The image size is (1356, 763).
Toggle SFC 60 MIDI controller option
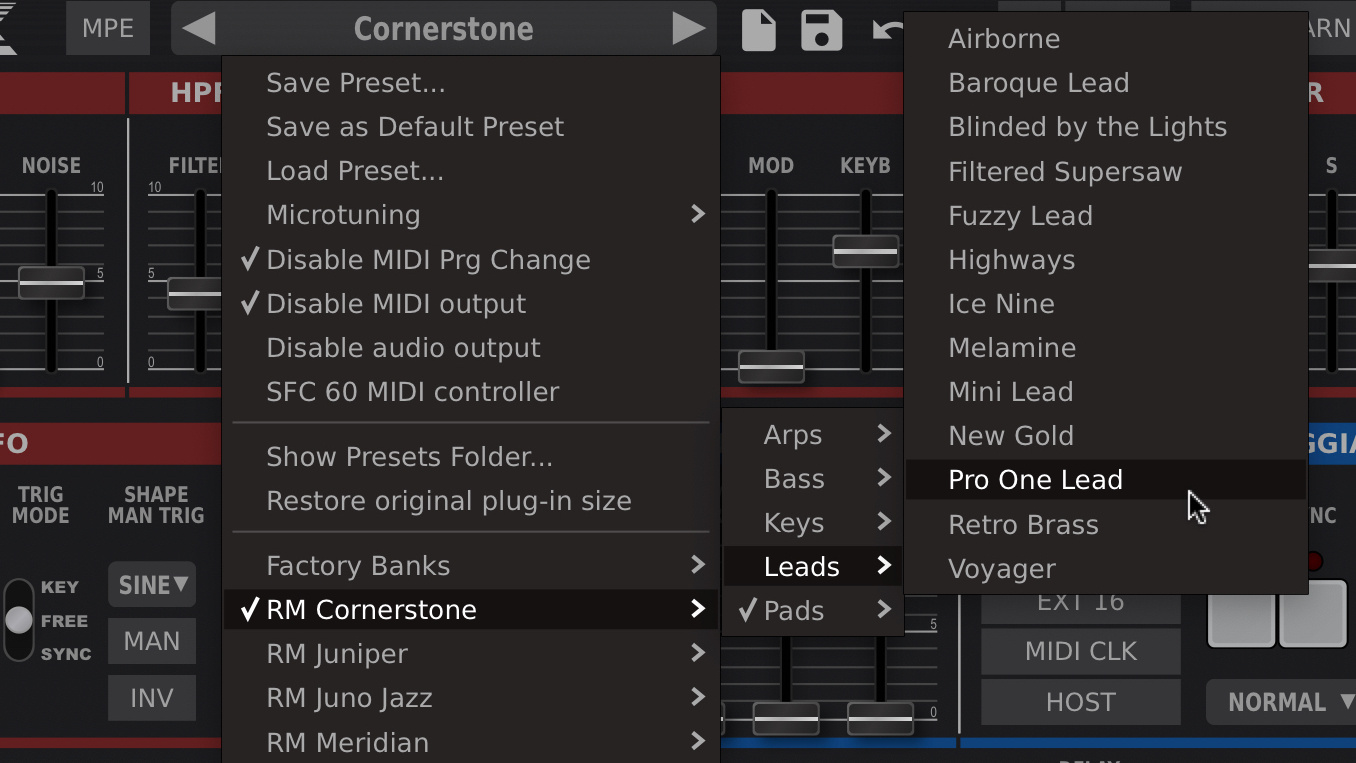click(471, 392)
